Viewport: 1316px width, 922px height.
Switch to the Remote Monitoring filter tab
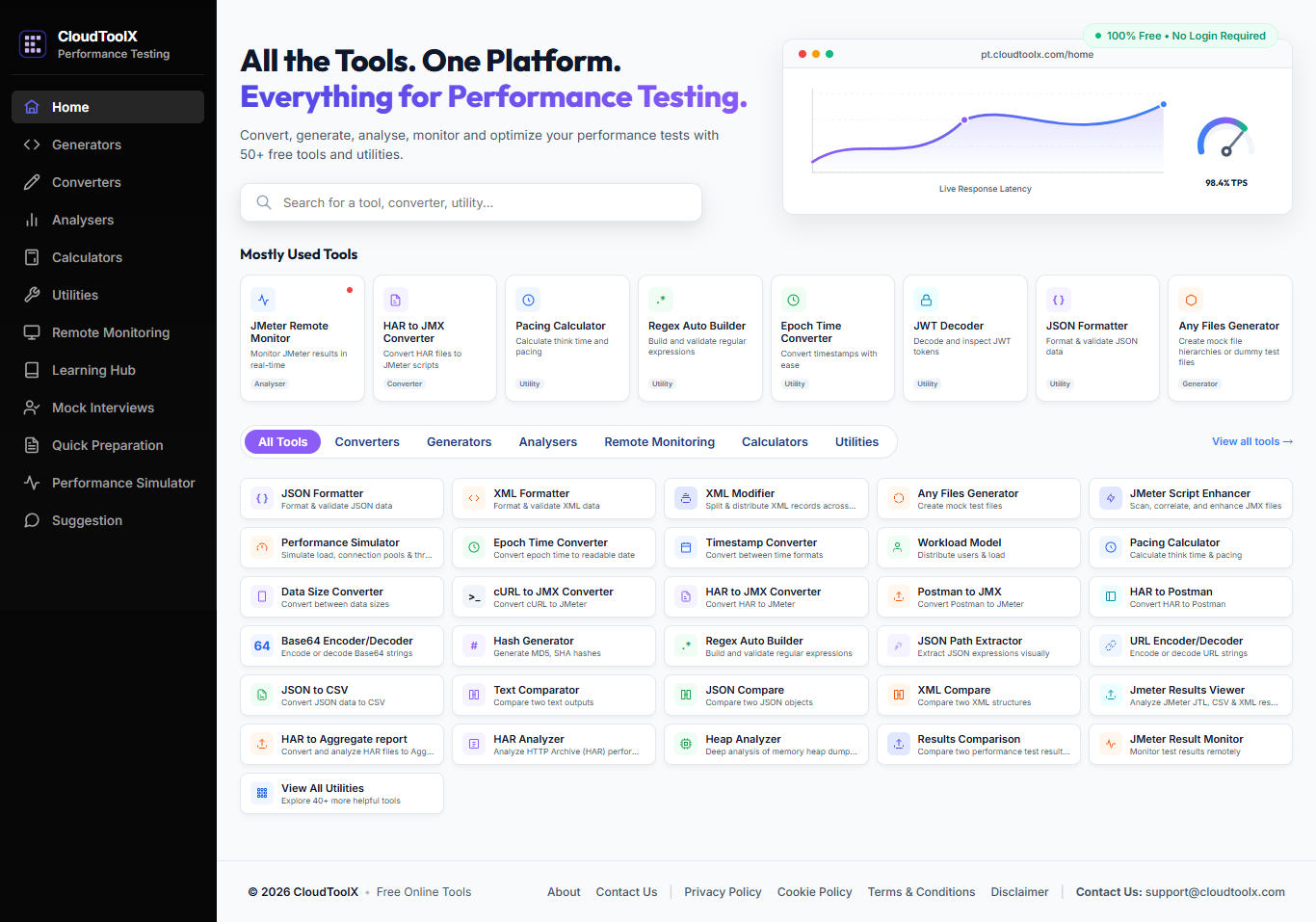(660, 442)
